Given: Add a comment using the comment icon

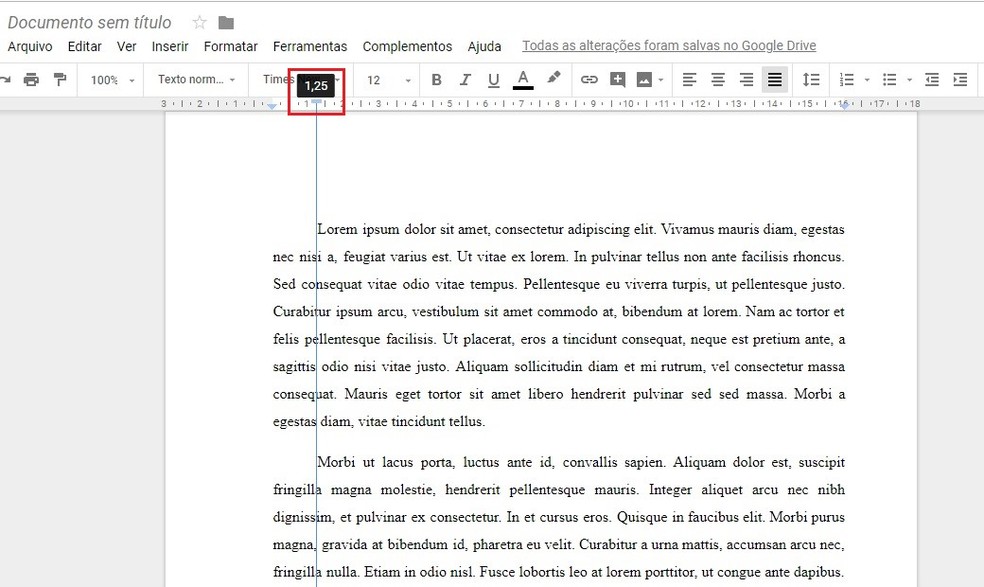Looking at the screenshot, I should tap(617, 80).
